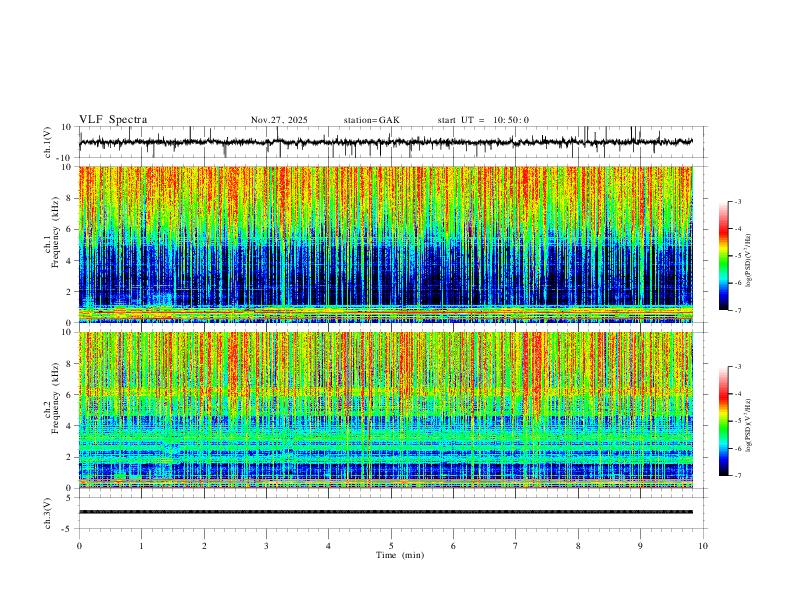This screenshot has height=612, width=792.
Task: Click inside the ch.2 spectrogram panel
Action: [x=386, y=410]
